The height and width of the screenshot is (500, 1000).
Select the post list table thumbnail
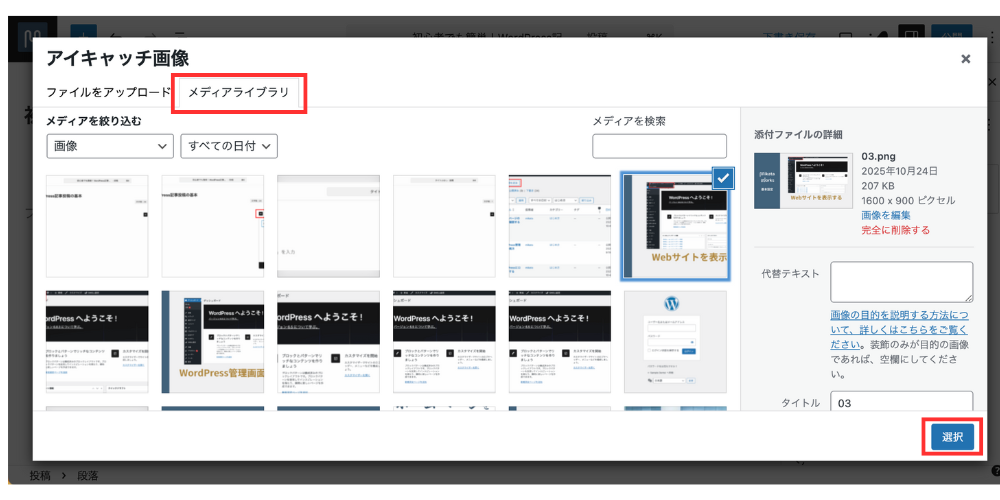(x=559, y=226)
